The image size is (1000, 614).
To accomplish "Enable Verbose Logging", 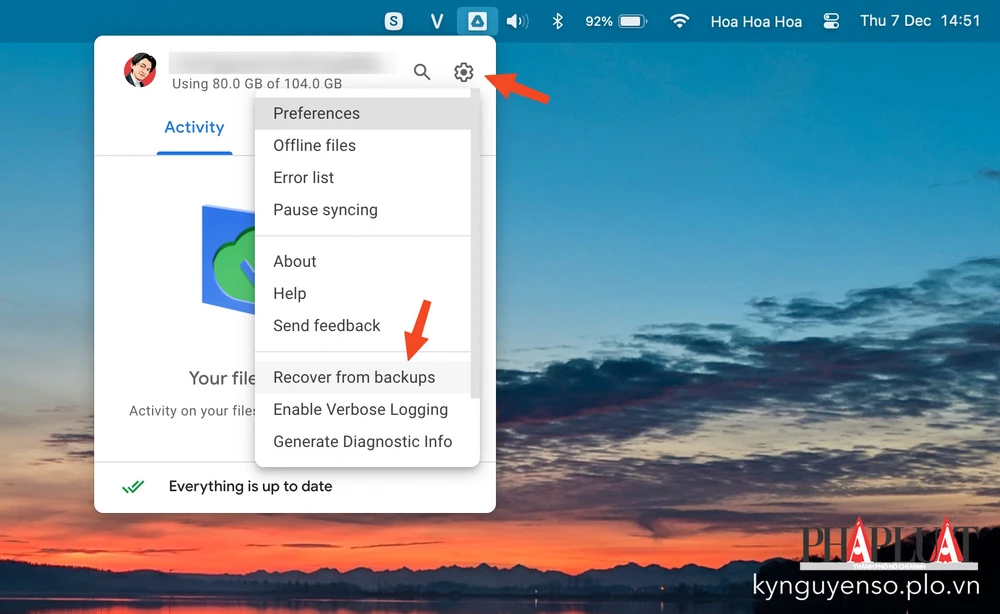I will 360,409.
